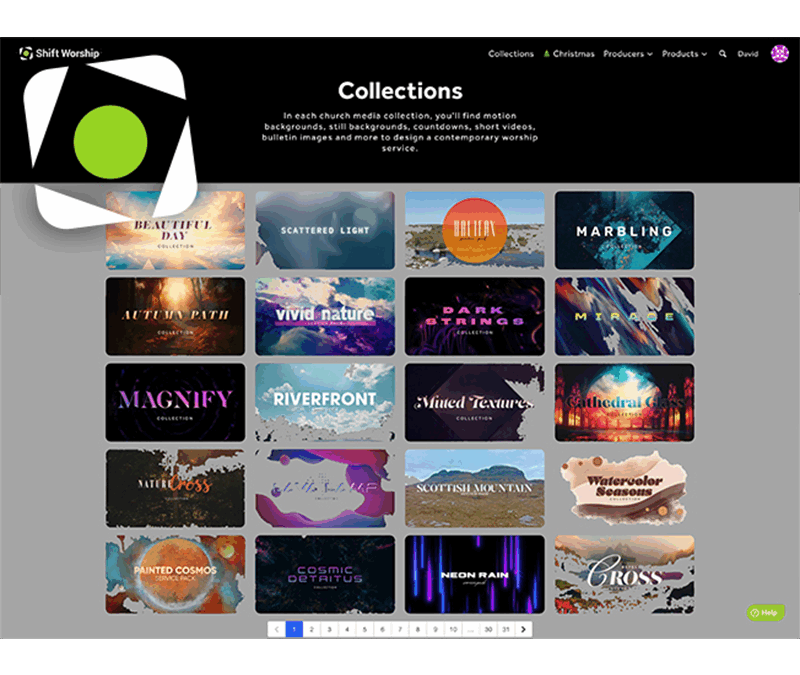Open the Marbling collection

[x=624, y=230]
